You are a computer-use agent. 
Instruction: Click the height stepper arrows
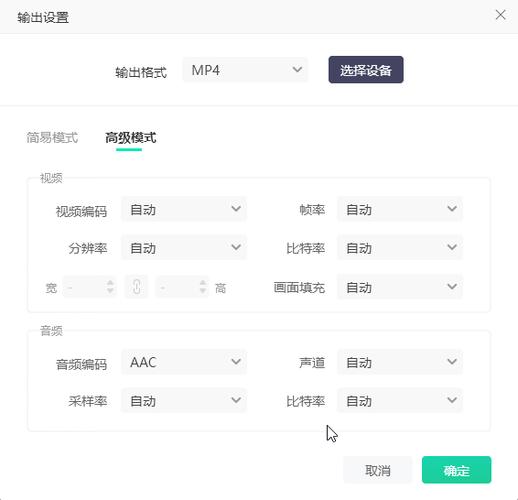(203, 287)
